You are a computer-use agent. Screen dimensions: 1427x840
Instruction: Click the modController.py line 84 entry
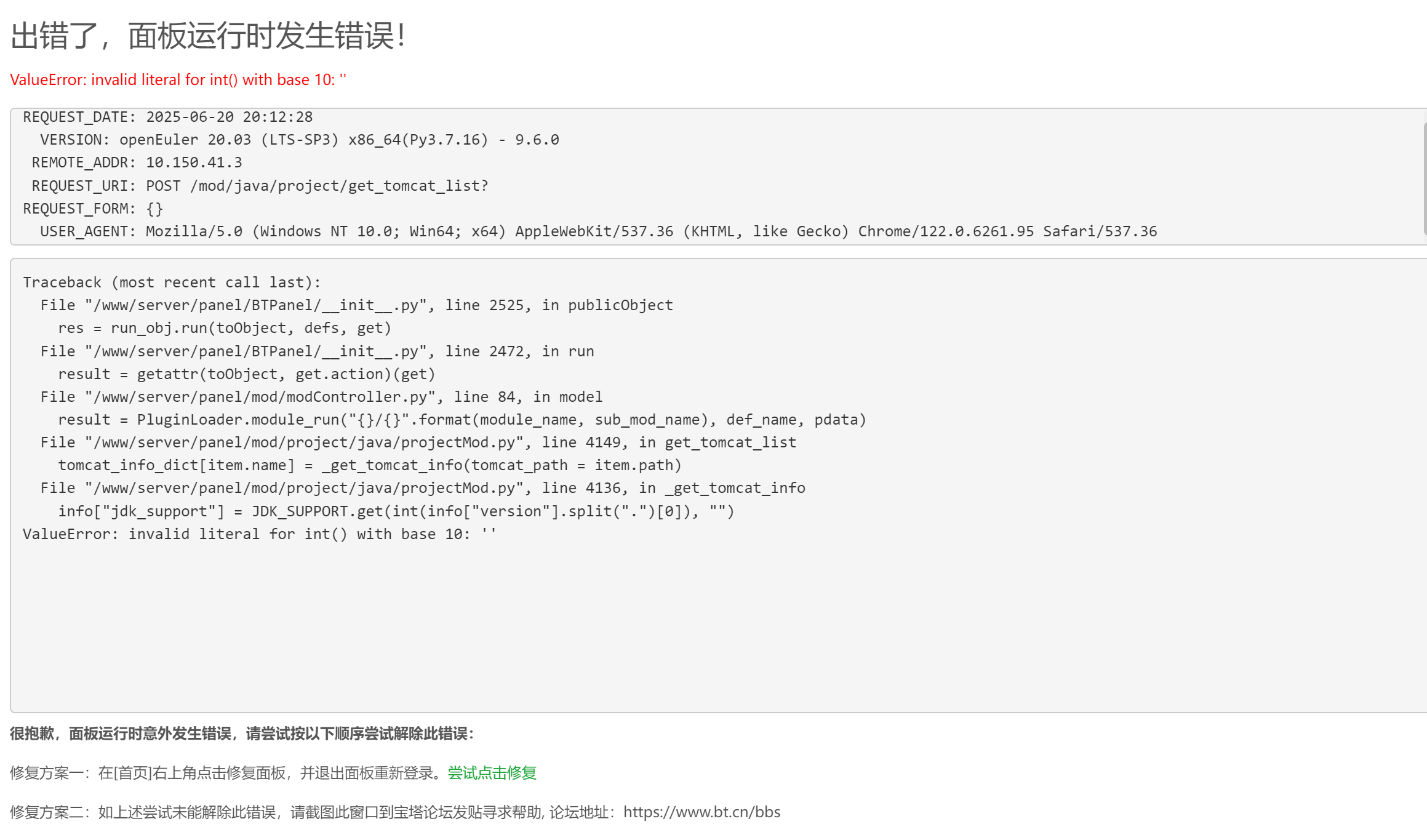click(322, 397)
